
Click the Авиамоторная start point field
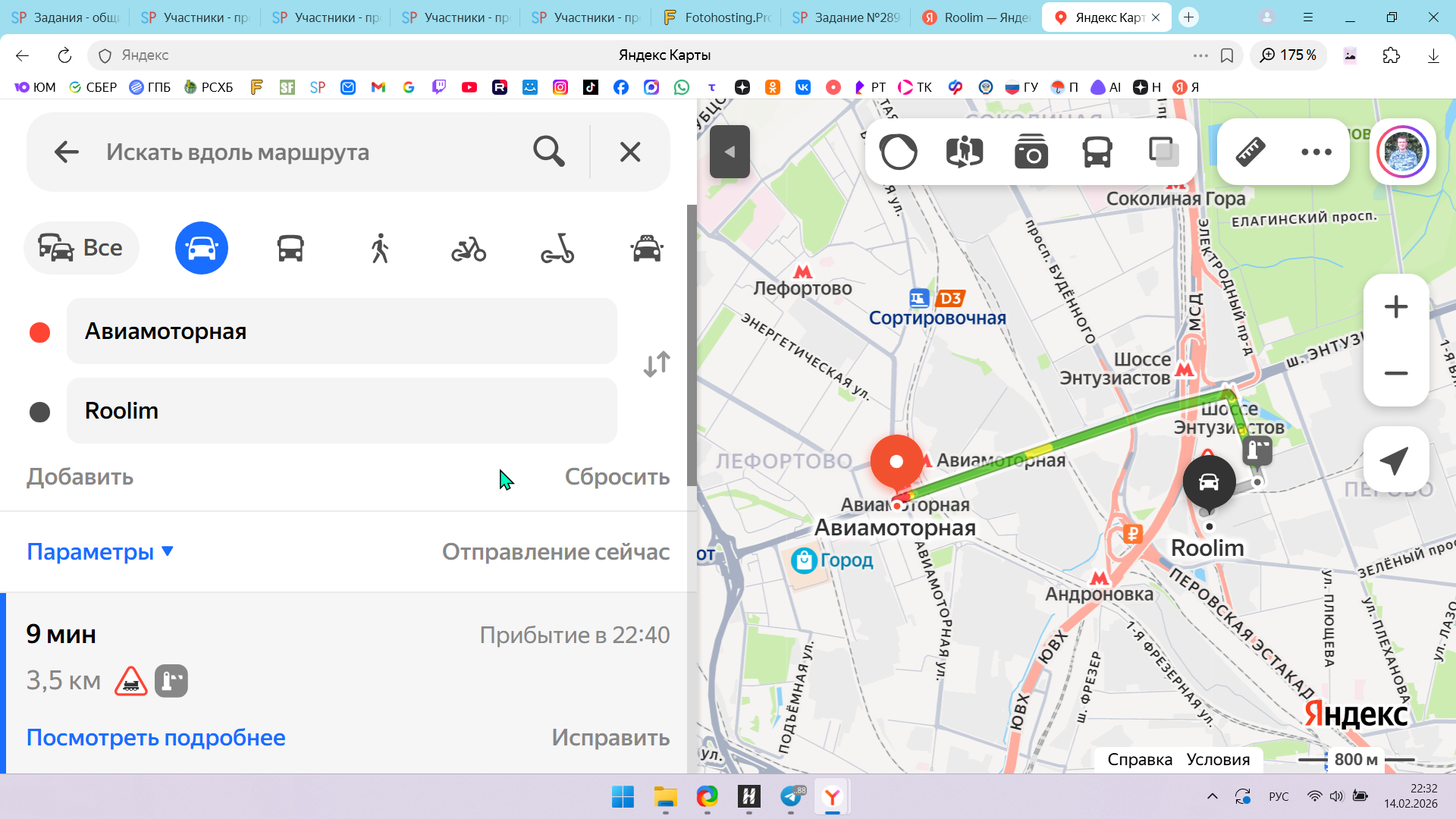pyautogui.click(x=341, y=331)
